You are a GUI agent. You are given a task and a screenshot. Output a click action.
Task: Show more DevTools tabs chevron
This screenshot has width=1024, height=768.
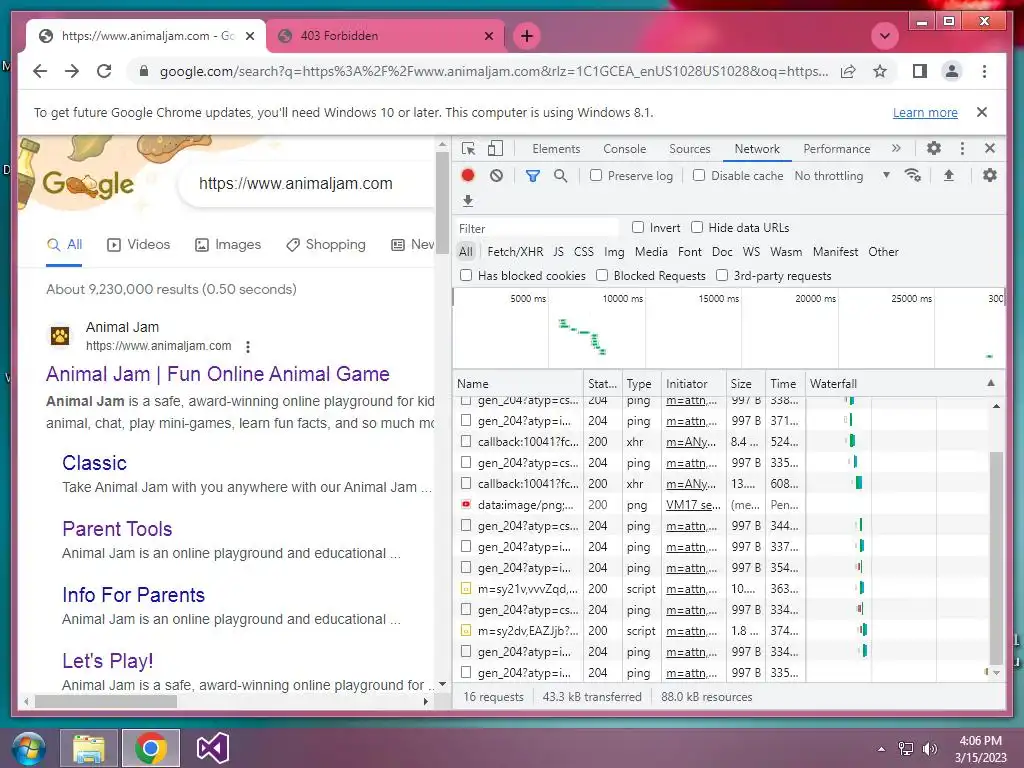click(x=896, y=149)
